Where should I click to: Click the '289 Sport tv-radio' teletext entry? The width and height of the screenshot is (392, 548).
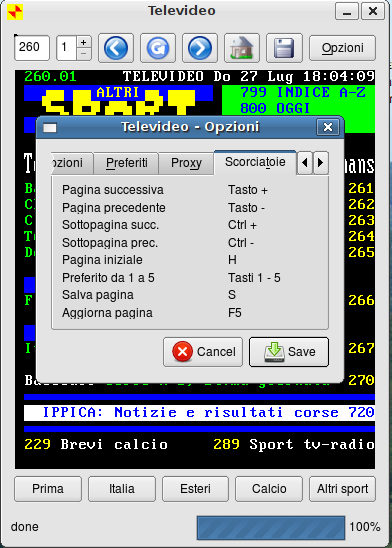coord(294,445)
